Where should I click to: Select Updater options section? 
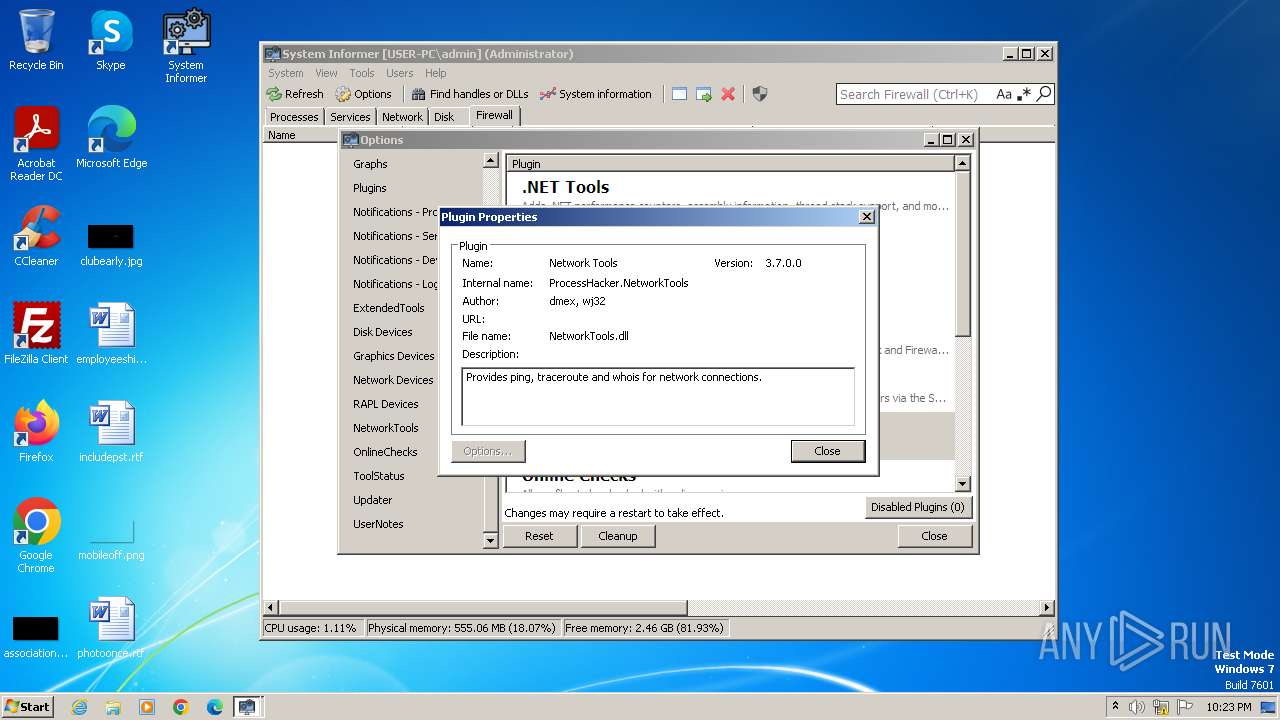tap(373, 500)
